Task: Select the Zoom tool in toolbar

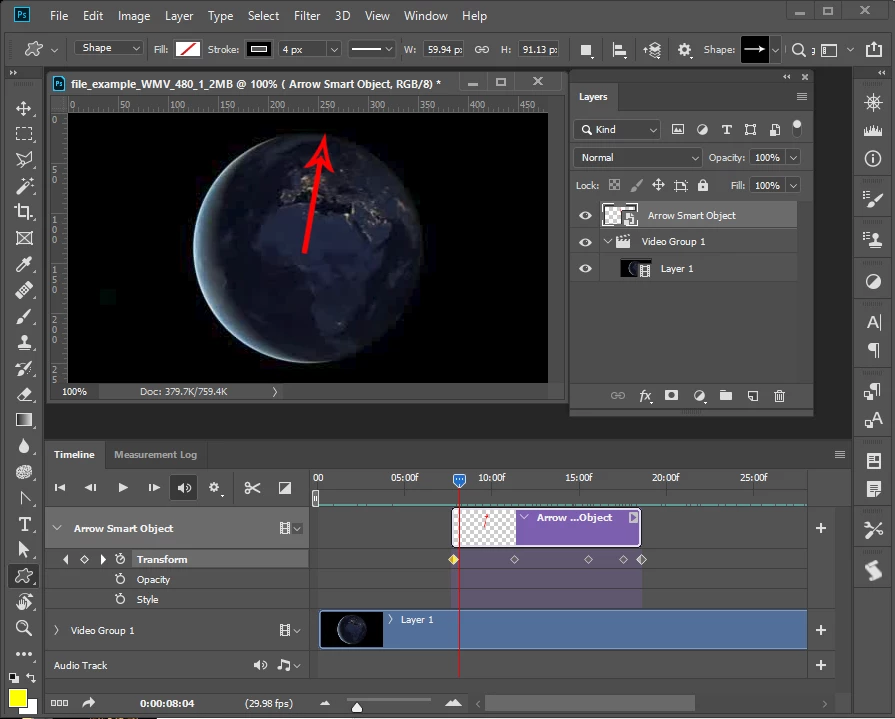Action: [24, 628]
